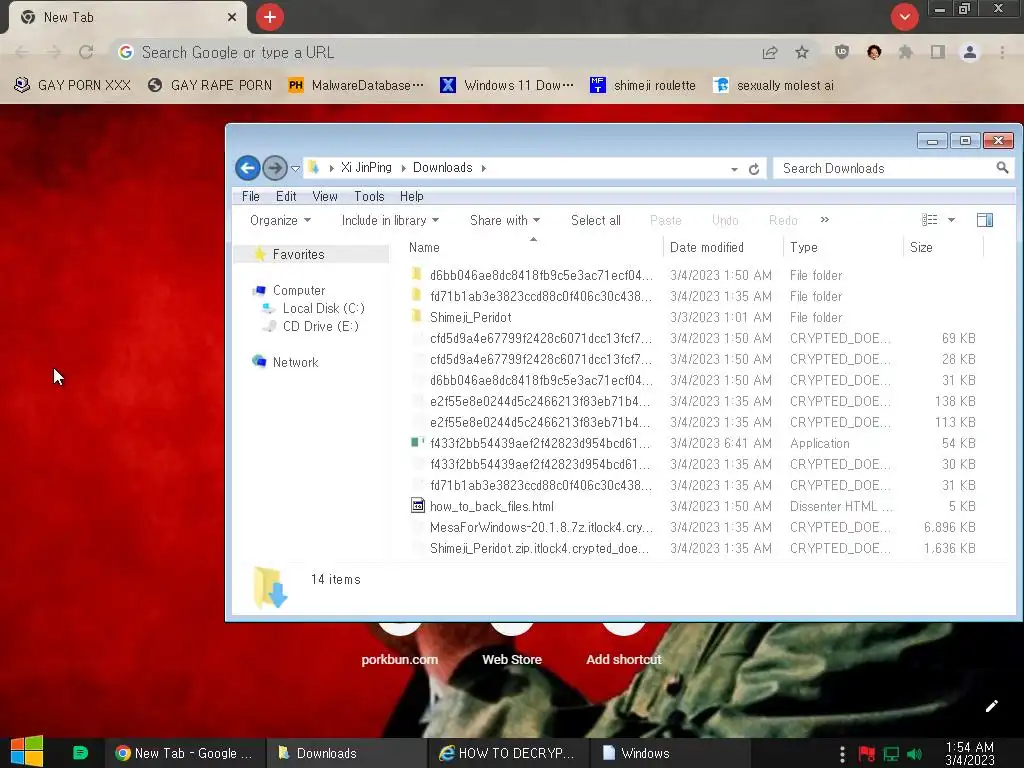
Task: Click the uBlock shield extension icon
Action: [842, 52]
